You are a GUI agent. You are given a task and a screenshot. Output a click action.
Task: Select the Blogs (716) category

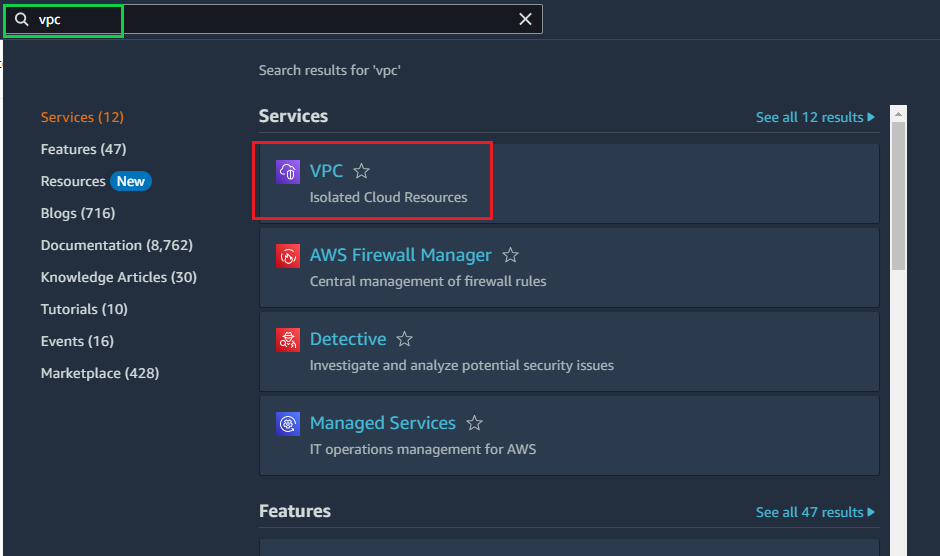coord(78,213)
